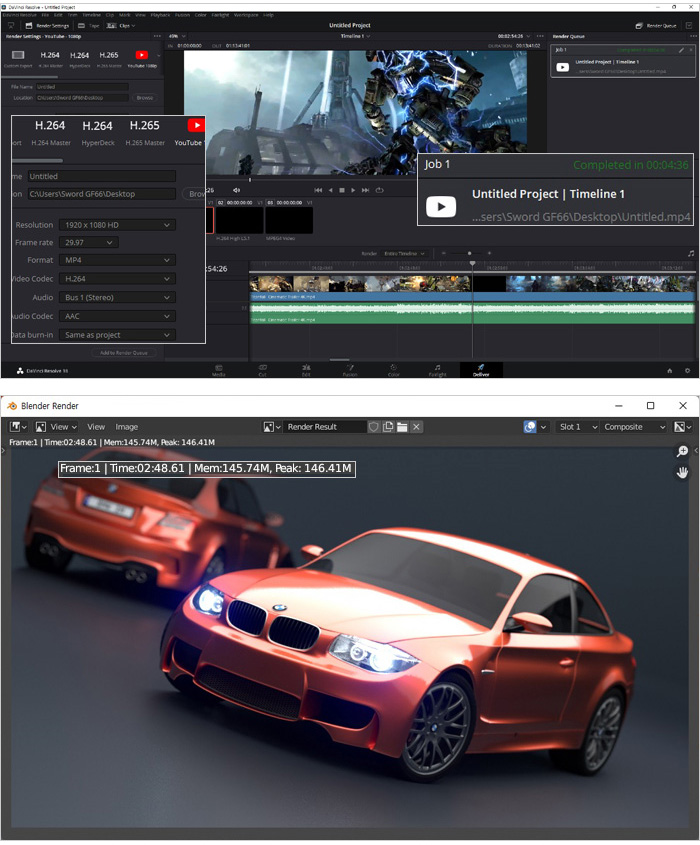This screenshot has width=700, height=845.
Task: Select pan hand tool in Blender Render
Action: (x=682, y=473)
